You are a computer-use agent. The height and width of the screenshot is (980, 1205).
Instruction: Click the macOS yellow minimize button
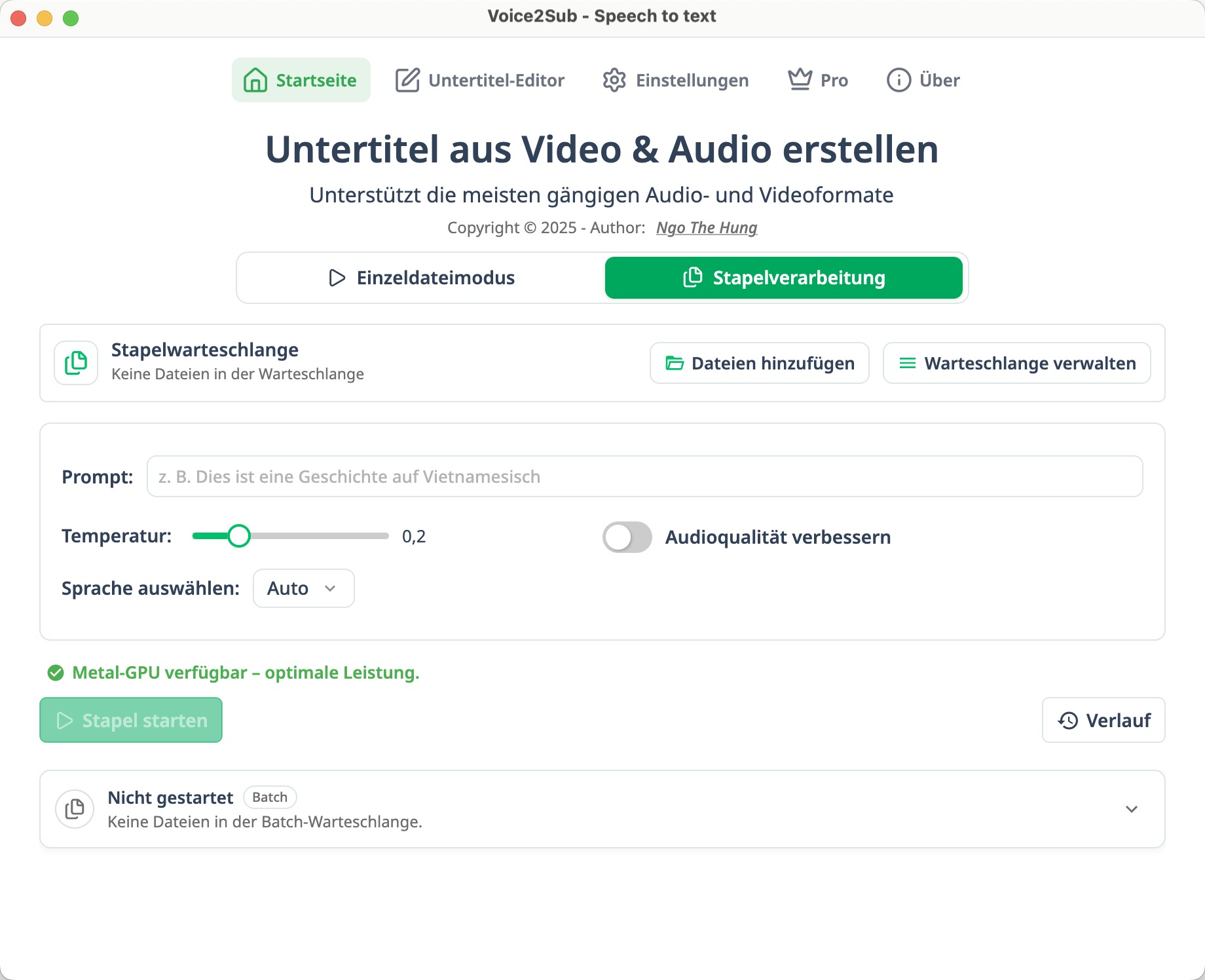click(x=45, y=18)
